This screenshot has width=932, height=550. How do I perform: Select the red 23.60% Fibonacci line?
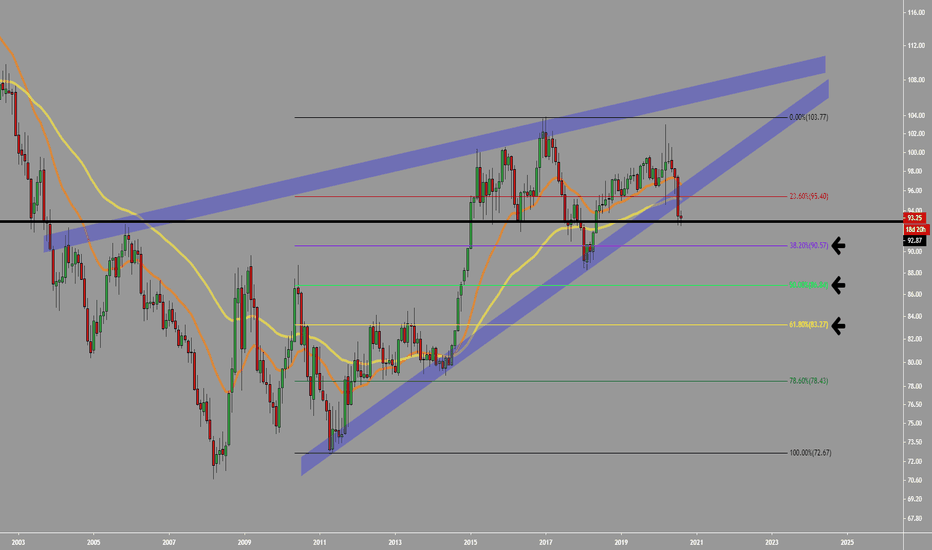541,196
